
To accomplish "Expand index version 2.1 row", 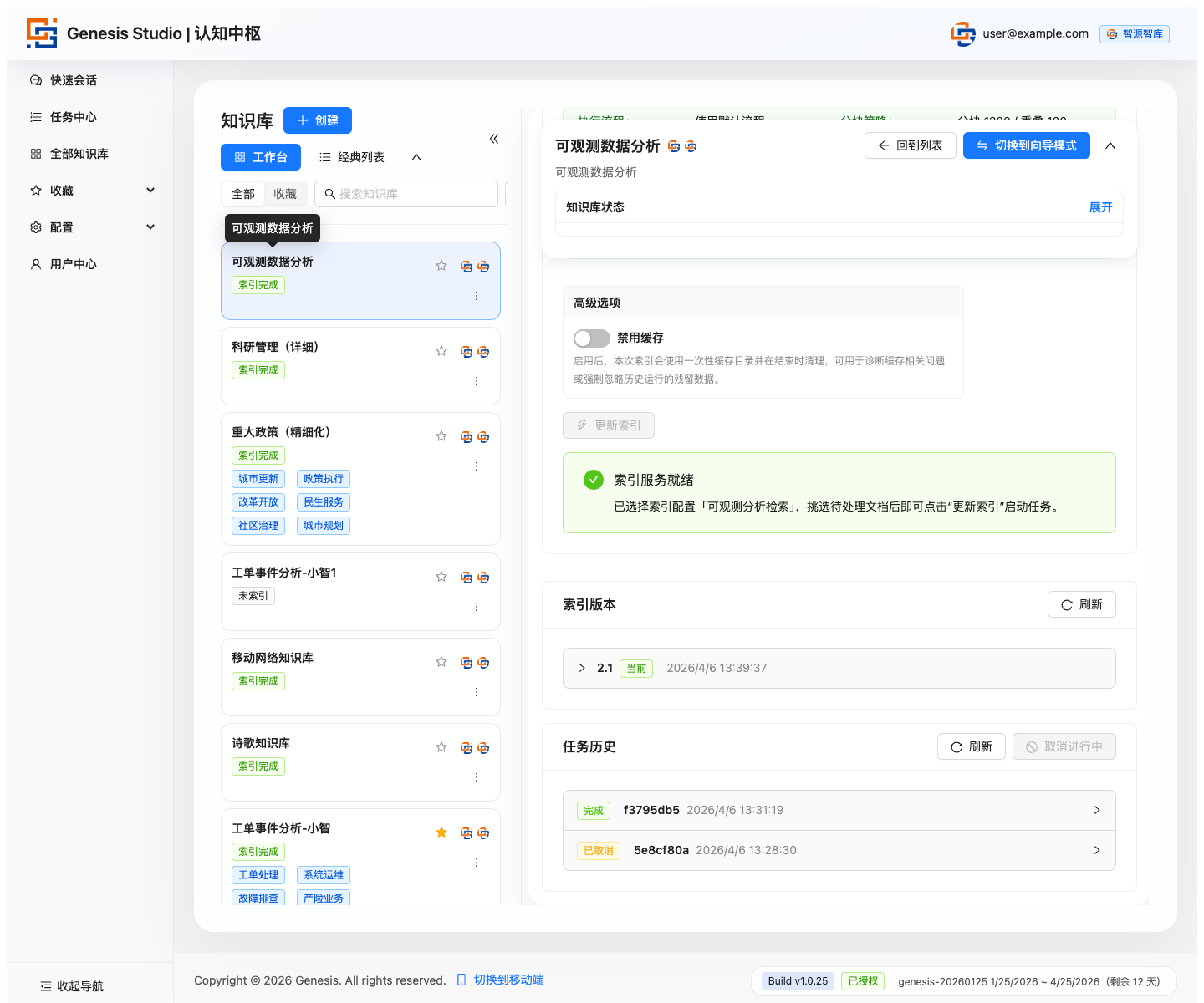I will pos(582,668).
